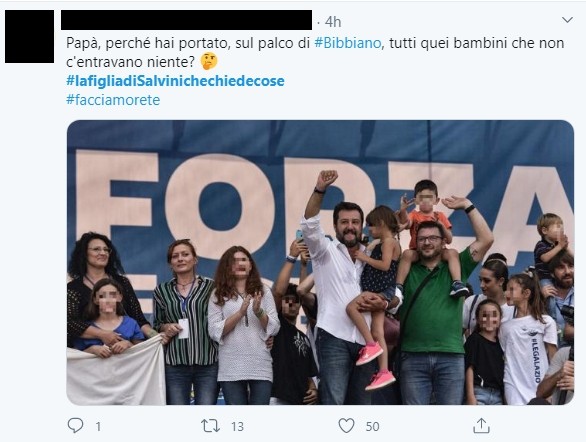Click the raised fist in the photo
The width and height of the screenshot is (586, 442).
click(x=327, y=179)
